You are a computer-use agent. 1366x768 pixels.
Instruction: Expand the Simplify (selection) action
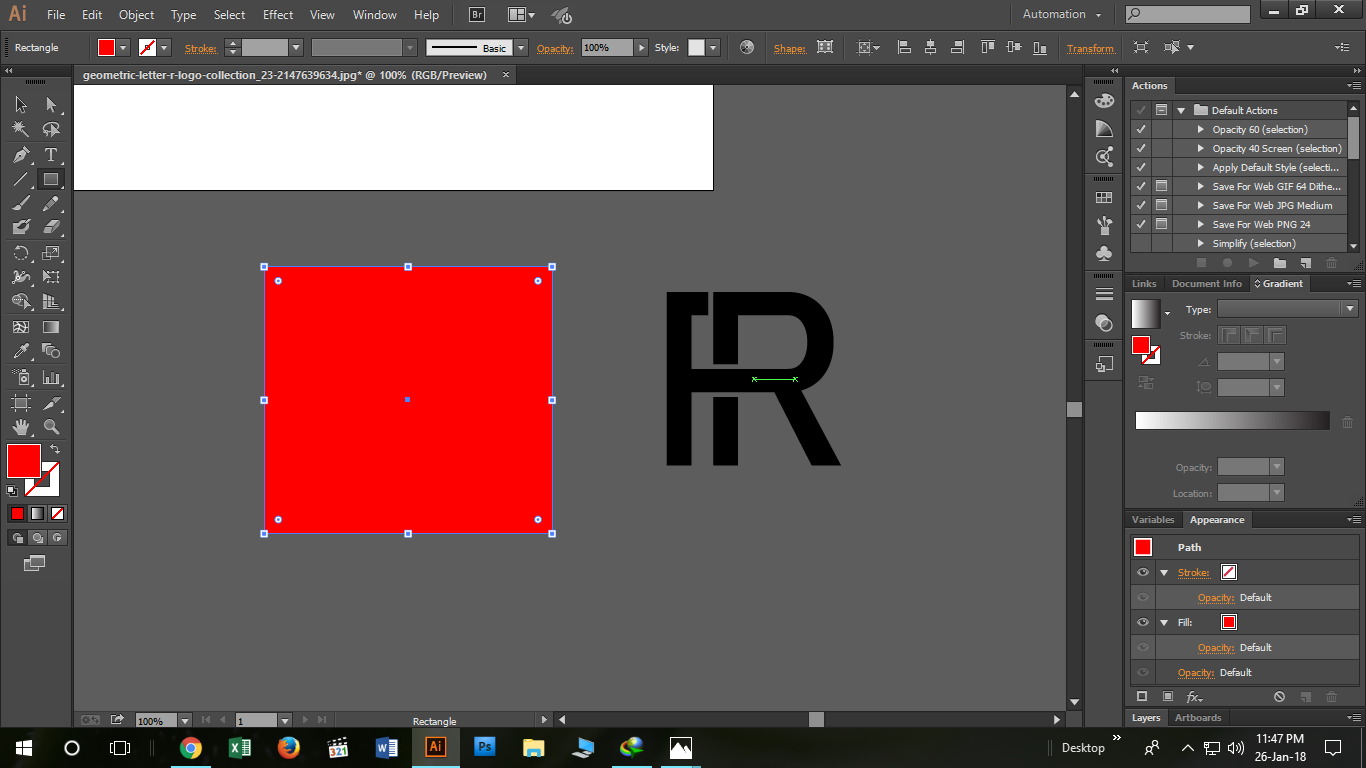(x=1201, y=243)
